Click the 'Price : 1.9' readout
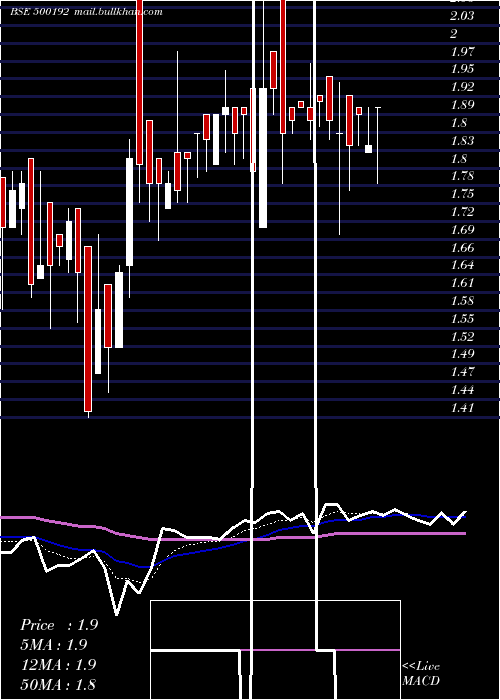 click(59, 625)
